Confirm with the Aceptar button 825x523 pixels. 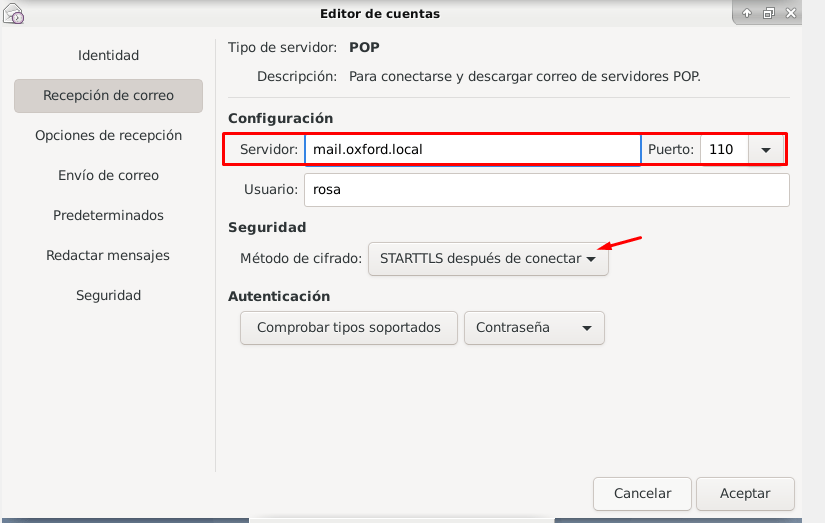click(745, 493)
